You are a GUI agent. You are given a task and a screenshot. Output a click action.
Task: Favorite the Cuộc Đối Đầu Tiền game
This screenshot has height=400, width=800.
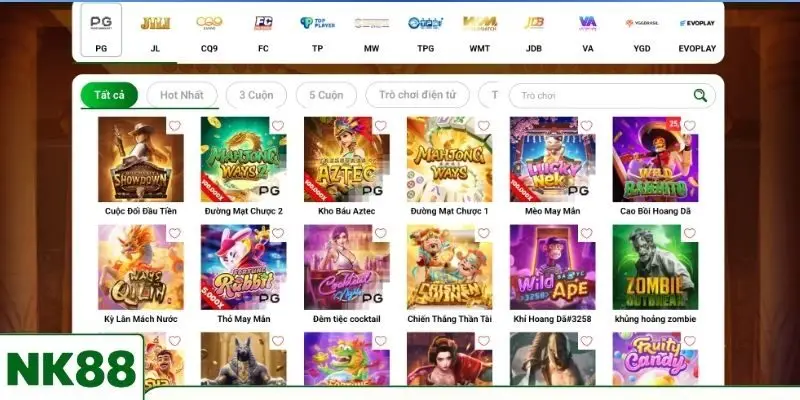click(x=175, y=126)
